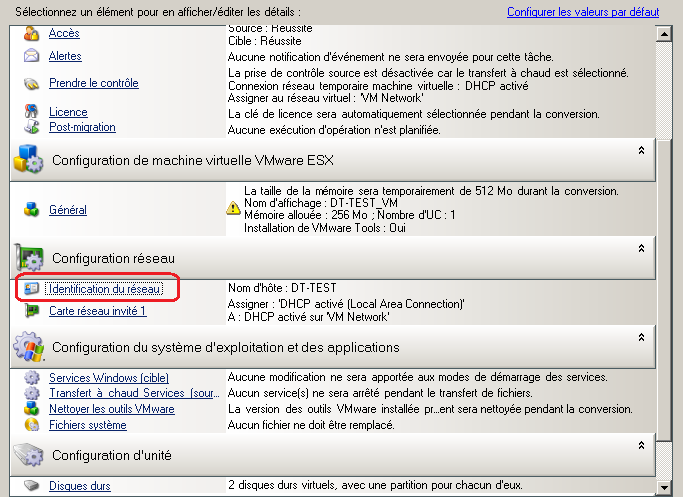Click the scrollbar down arrow
This screenshot has height=497, width=683.
664,487
